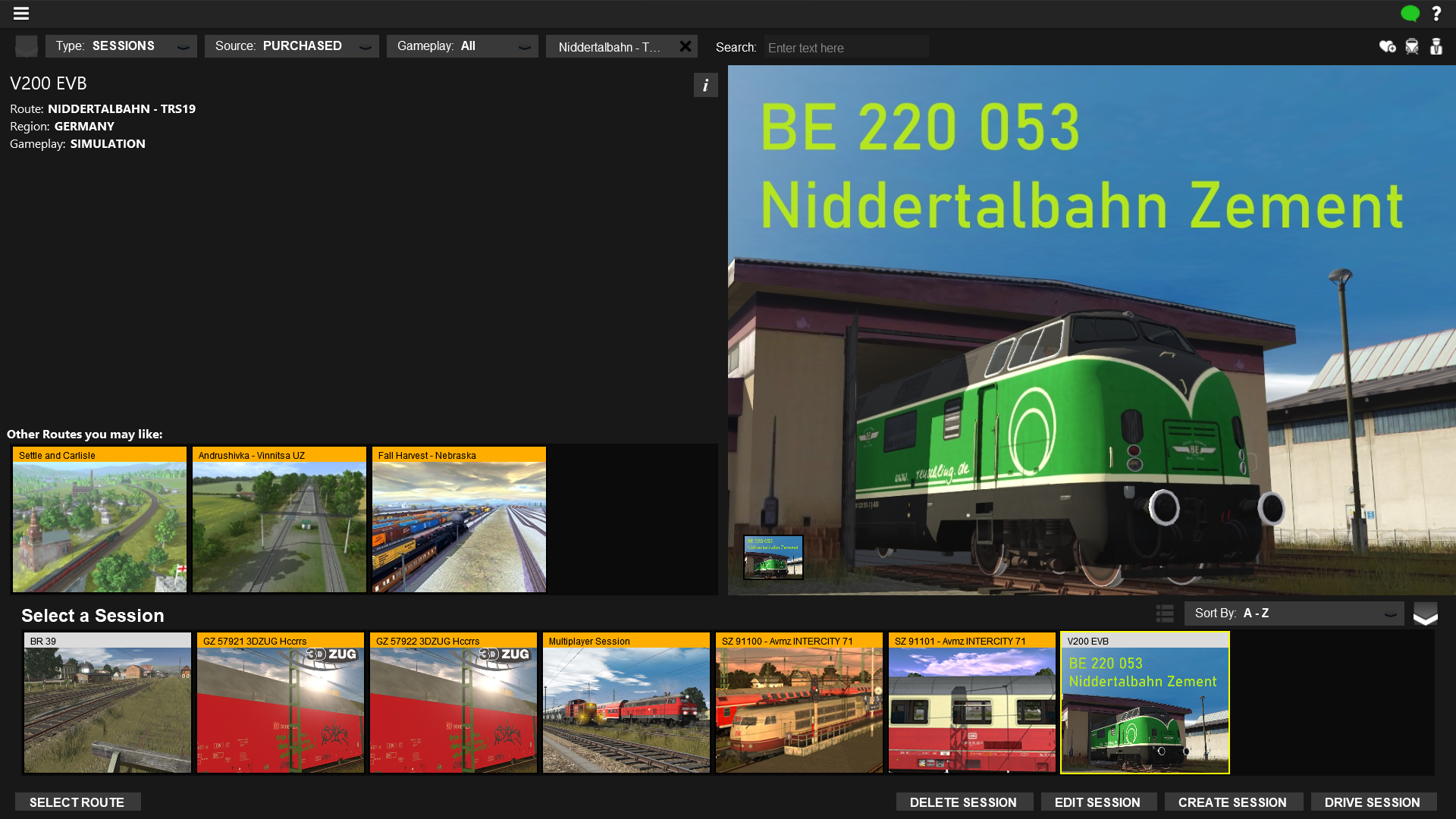Viewport: 1456px width, 819px height.
Task: Switch to list view icon near Sort By
Action: 1165,613
